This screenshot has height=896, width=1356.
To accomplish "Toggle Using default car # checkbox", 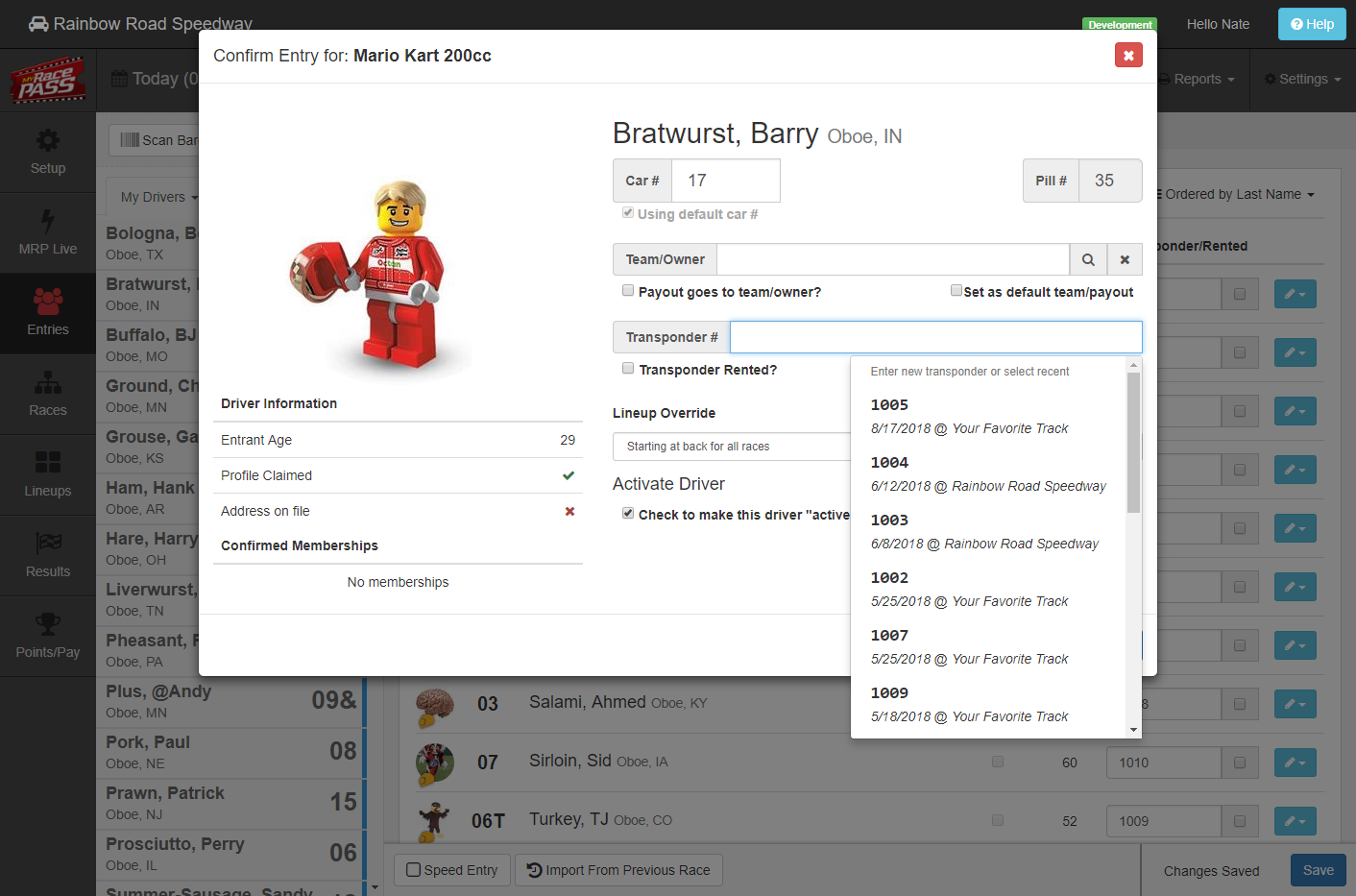I will click(628, 213).
